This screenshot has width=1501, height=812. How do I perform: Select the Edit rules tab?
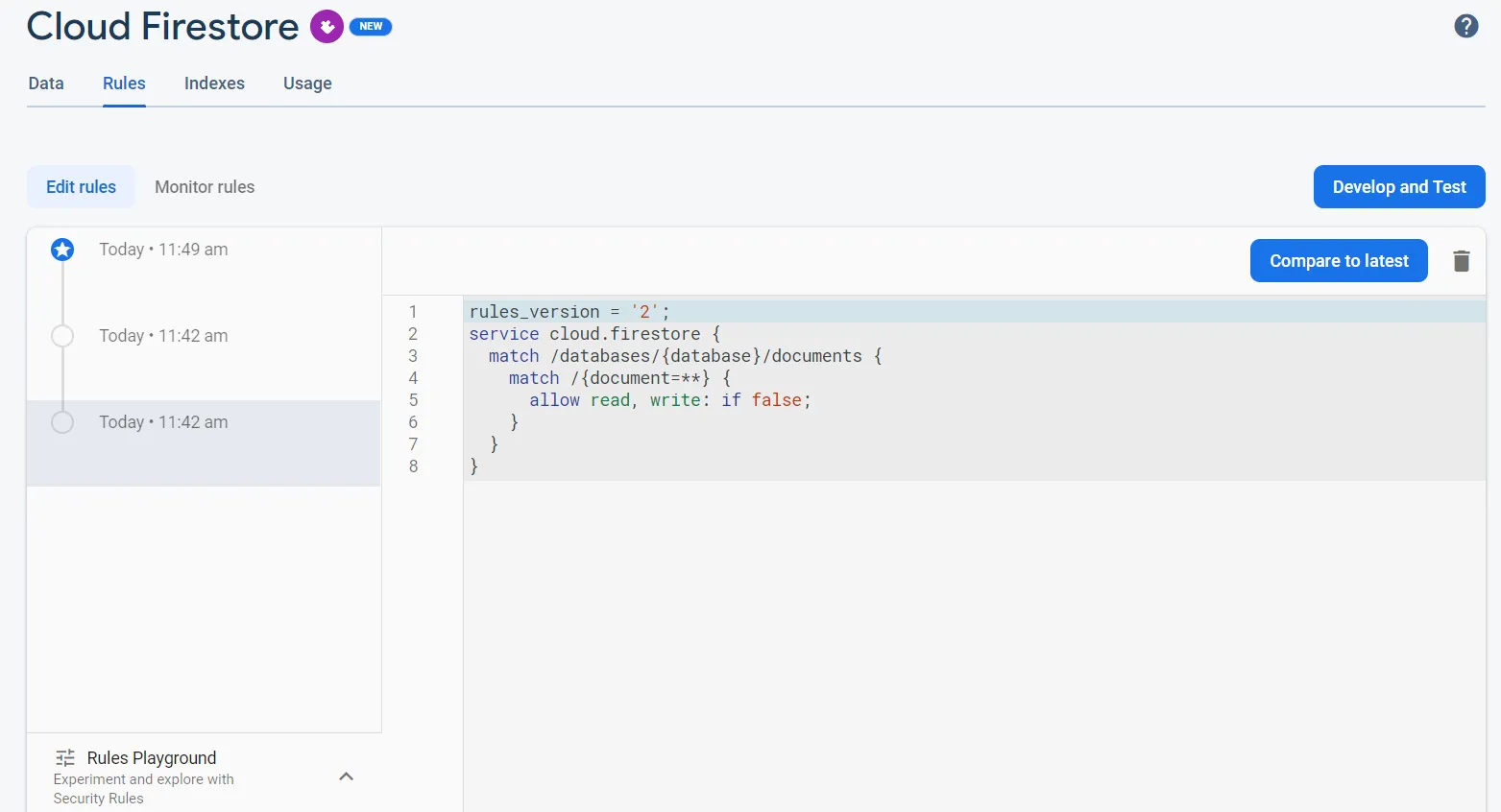[81, 187]
